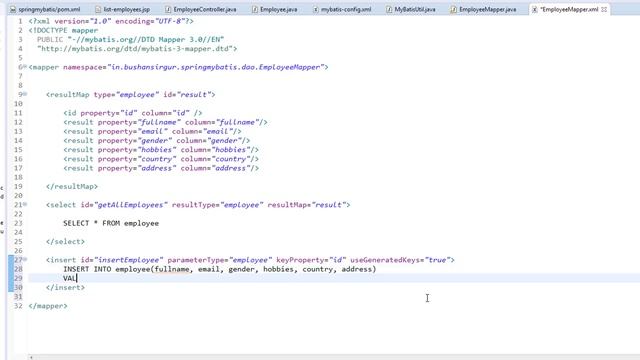Click the namespace value "in.bushansirgur.springmybatis.dao.EmployeeMapper"
Viewport: 640px width, 360px height.
tap(216, 67)
